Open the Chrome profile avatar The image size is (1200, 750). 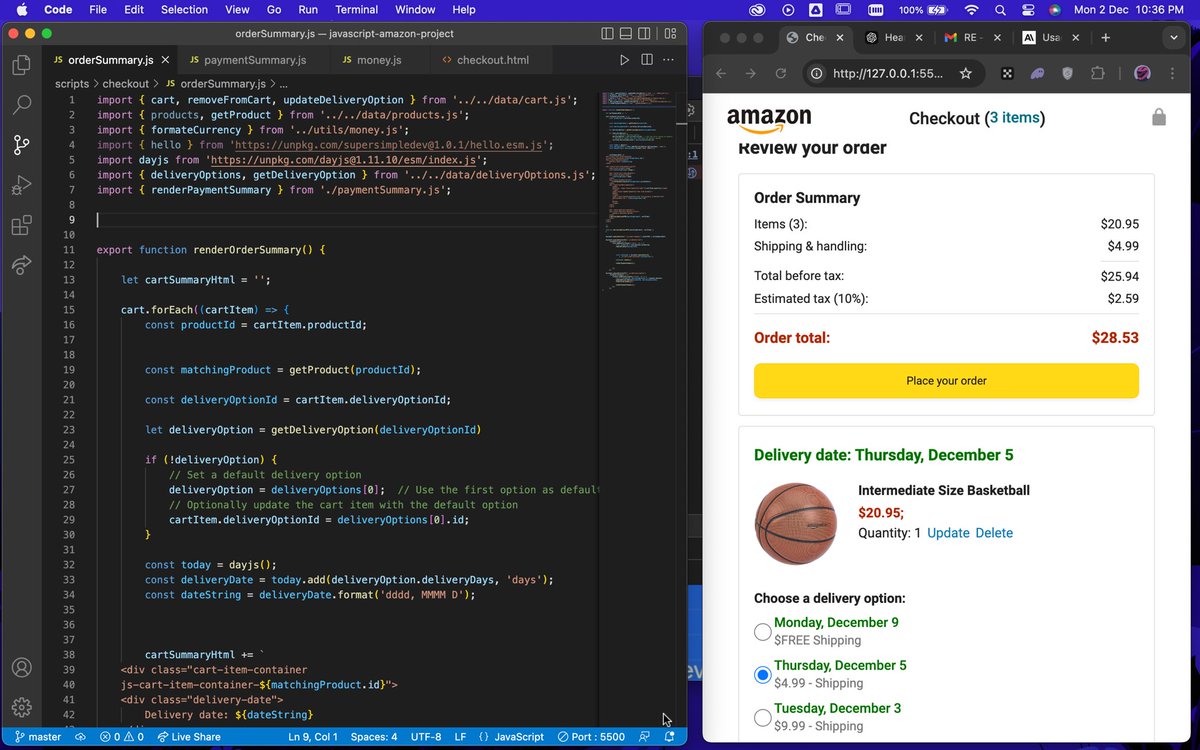[x=1142, y=74]
